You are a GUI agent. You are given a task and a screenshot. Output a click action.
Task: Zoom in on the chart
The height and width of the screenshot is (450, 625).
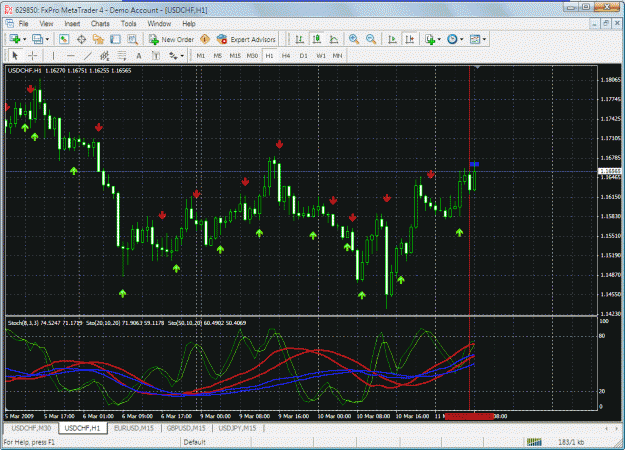point(354,39)
